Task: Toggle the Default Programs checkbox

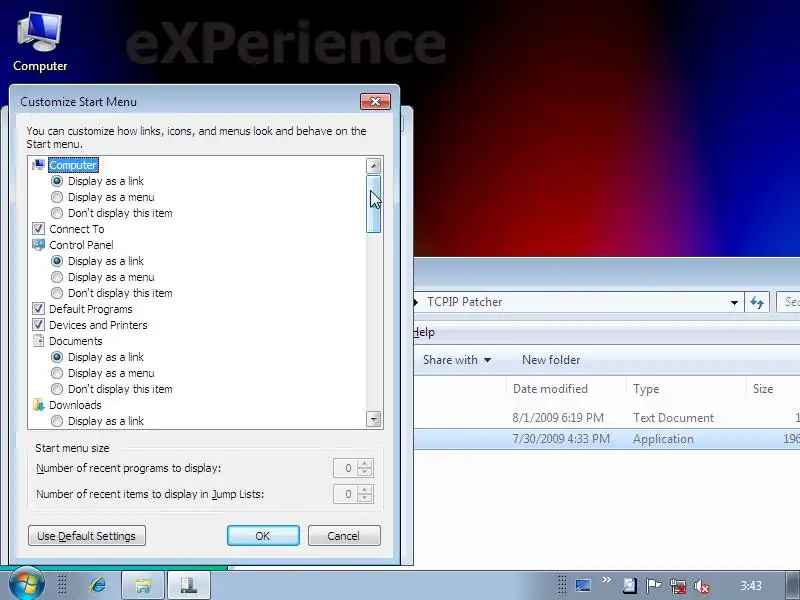Action: pos(38,309)
